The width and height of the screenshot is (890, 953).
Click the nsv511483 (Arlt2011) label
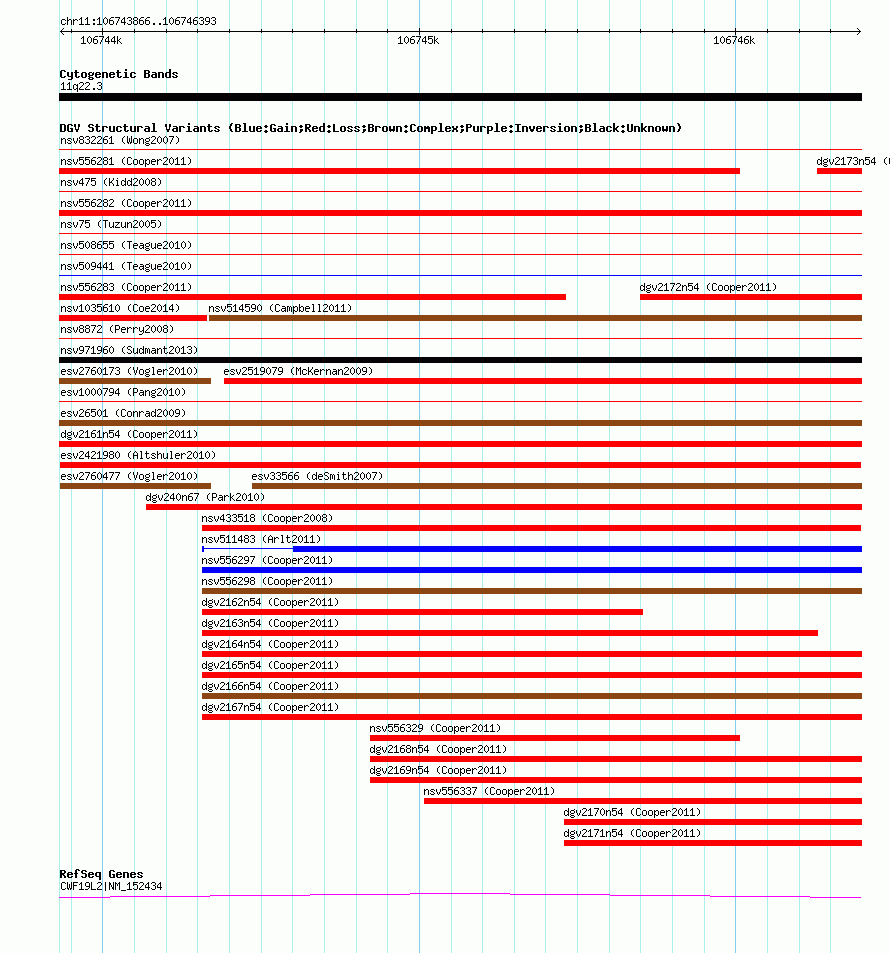tap(261, 539)
